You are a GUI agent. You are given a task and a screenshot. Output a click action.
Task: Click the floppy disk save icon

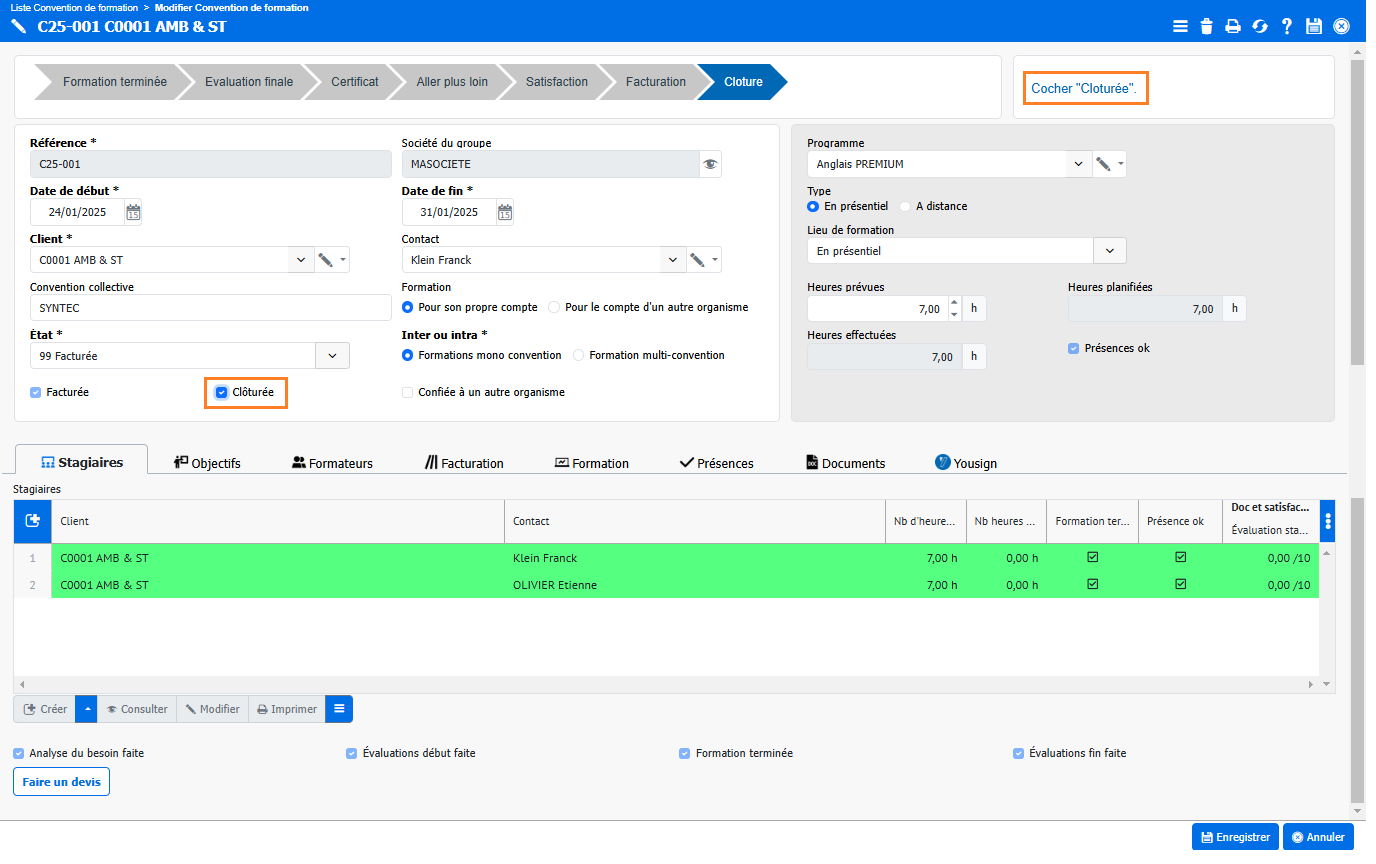tap(1314, 26)
